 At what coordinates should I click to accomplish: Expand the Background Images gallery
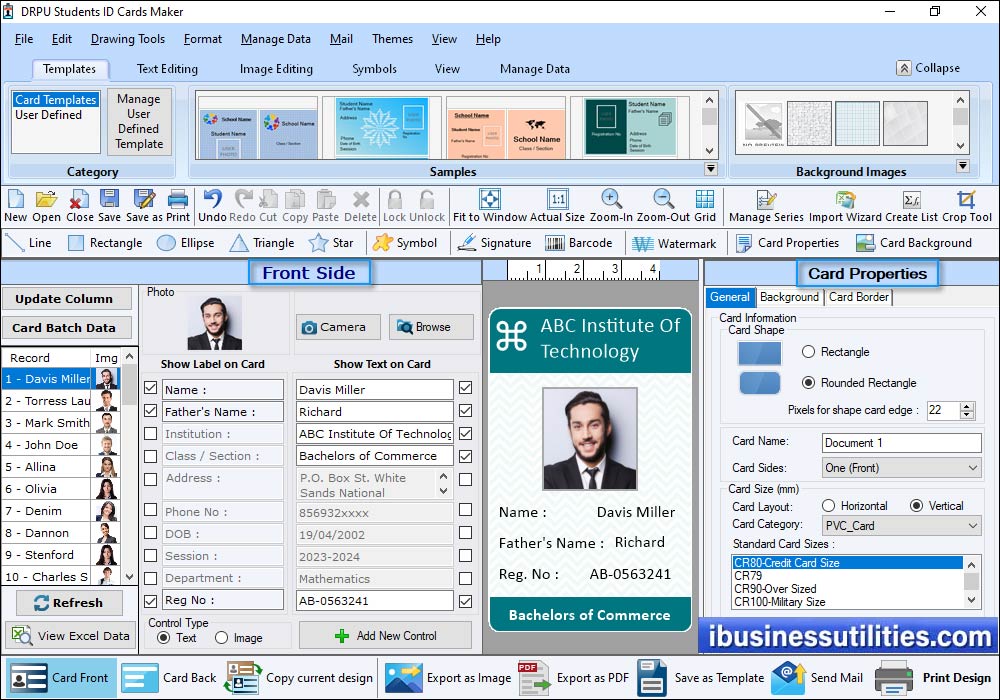click(x=961, y=166)
